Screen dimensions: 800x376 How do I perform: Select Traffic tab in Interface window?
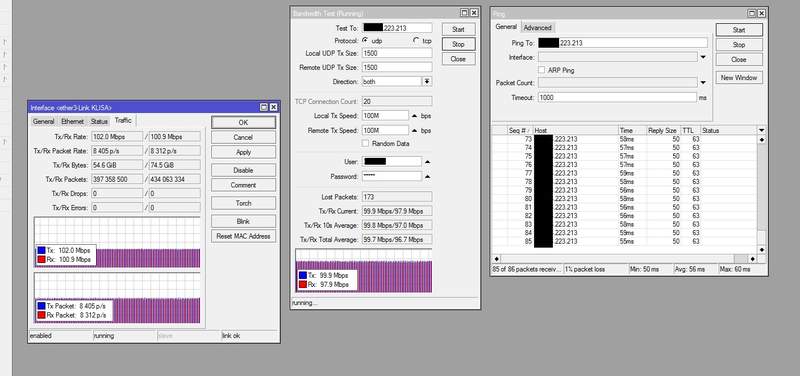(x=123, y=120)
